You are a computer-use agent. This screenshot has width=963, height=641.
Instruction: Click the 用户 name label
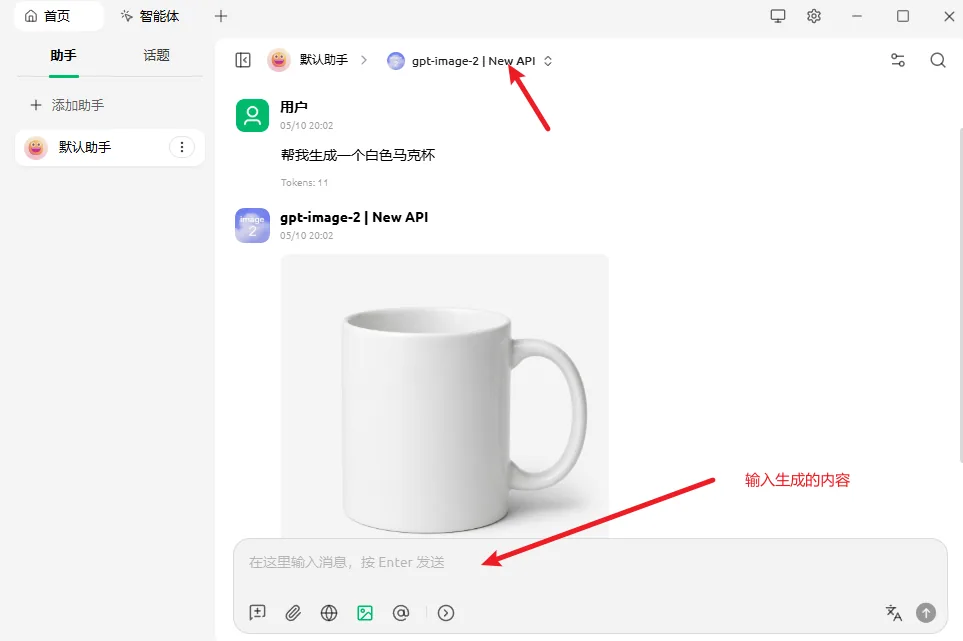pos(294,107)
